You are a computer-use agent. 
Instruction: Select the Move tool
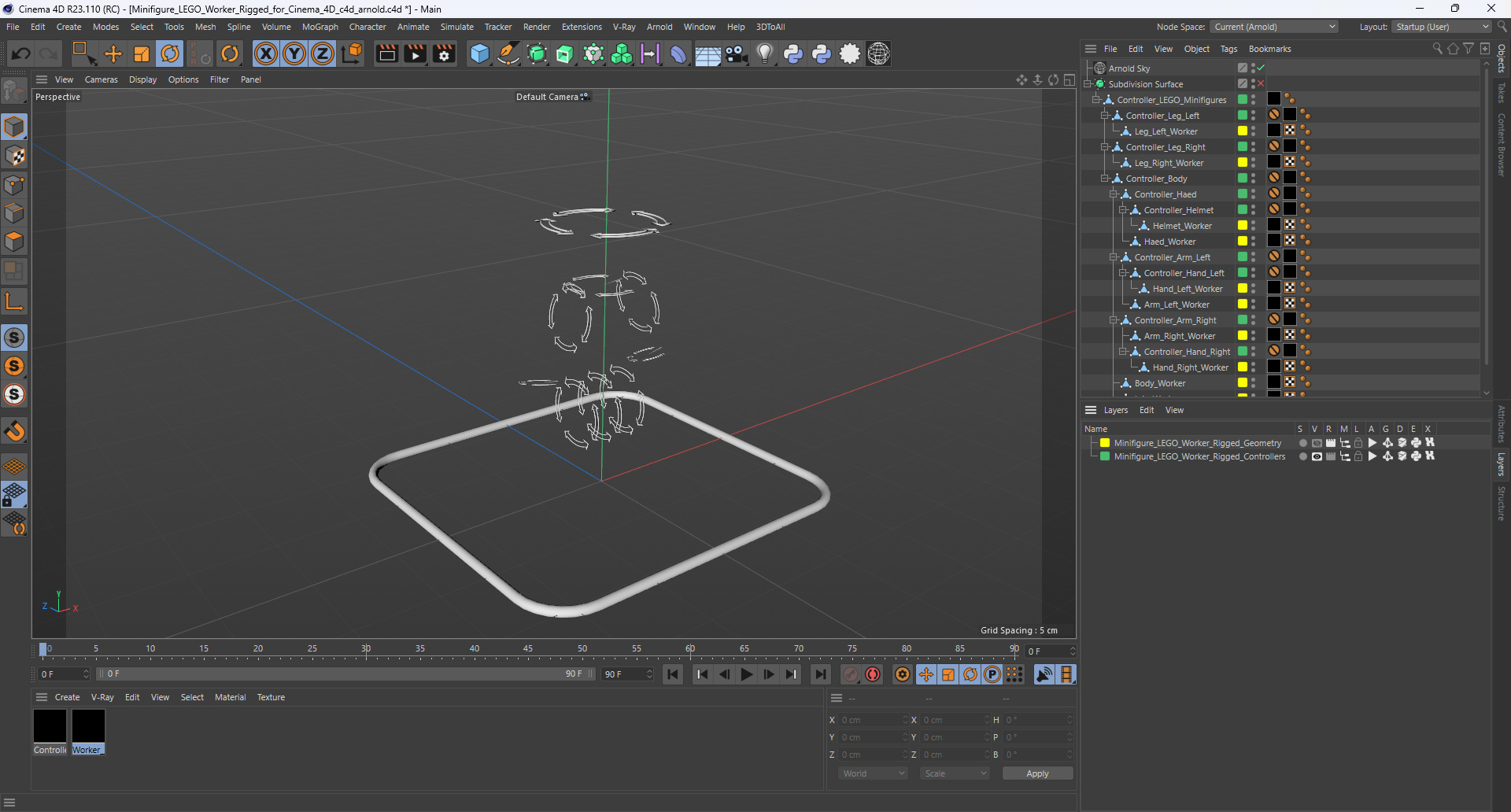tap(113, 54)
